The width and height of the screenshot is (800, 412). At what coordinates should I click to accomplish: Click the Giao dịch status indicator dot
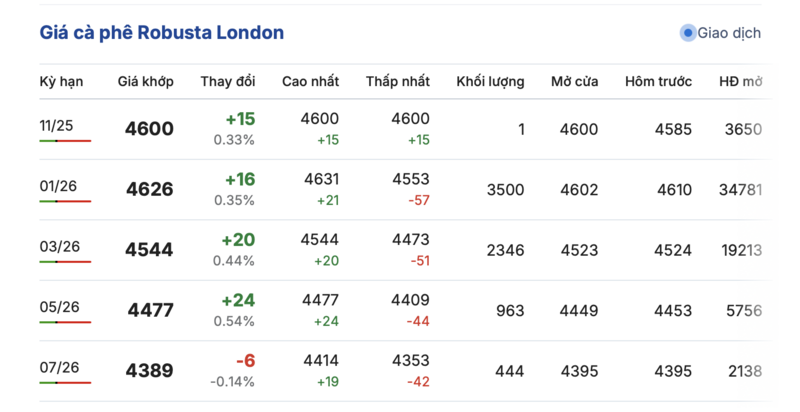(x=688, y=33)
